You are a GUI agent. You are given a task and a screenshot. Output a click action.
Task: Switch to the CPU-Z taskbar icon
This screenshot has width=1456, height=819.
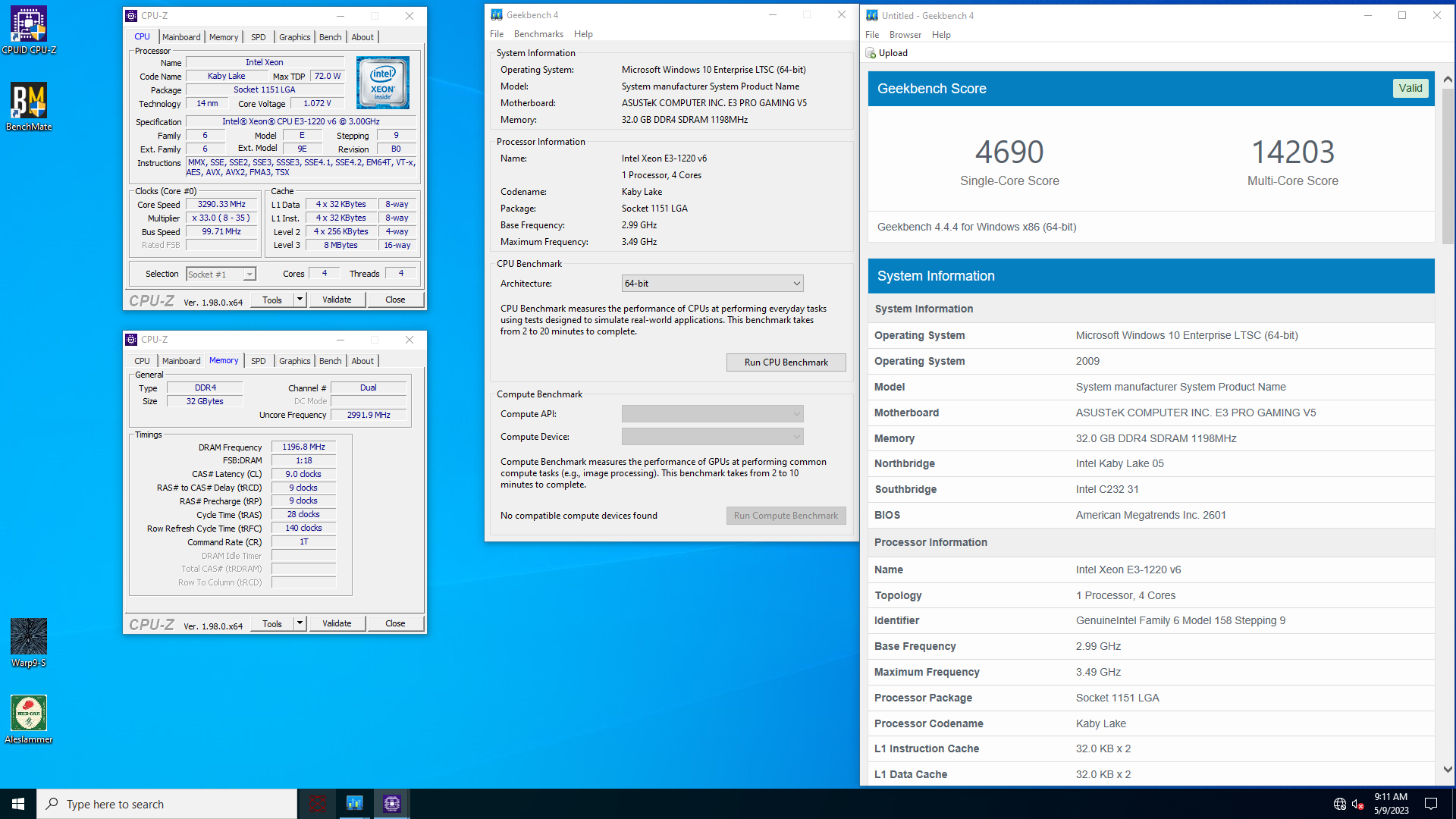[x=391, y=804]
